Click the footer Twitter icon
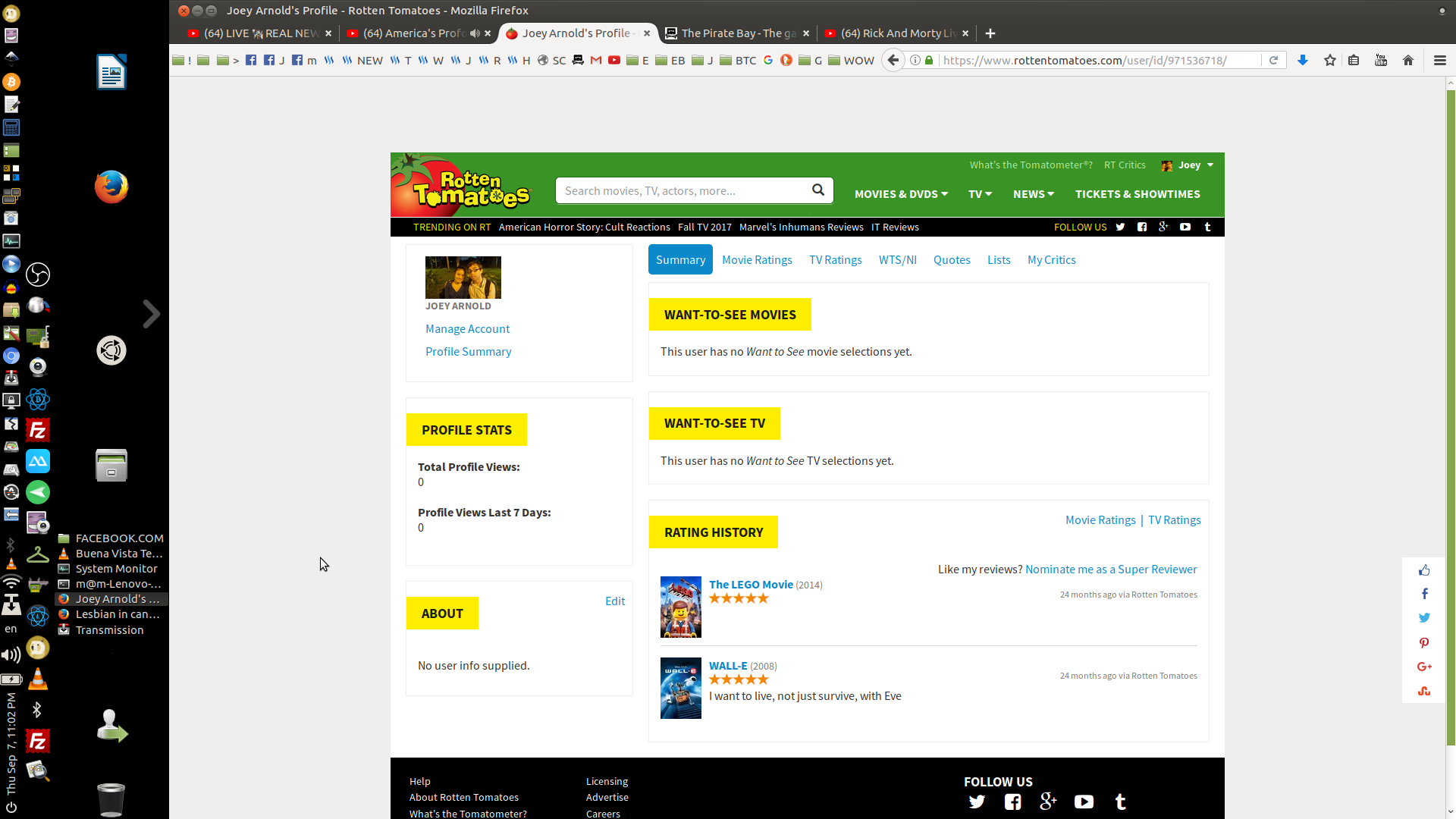The width and height of the screenshot is (1456, 819). pos(977,802)
